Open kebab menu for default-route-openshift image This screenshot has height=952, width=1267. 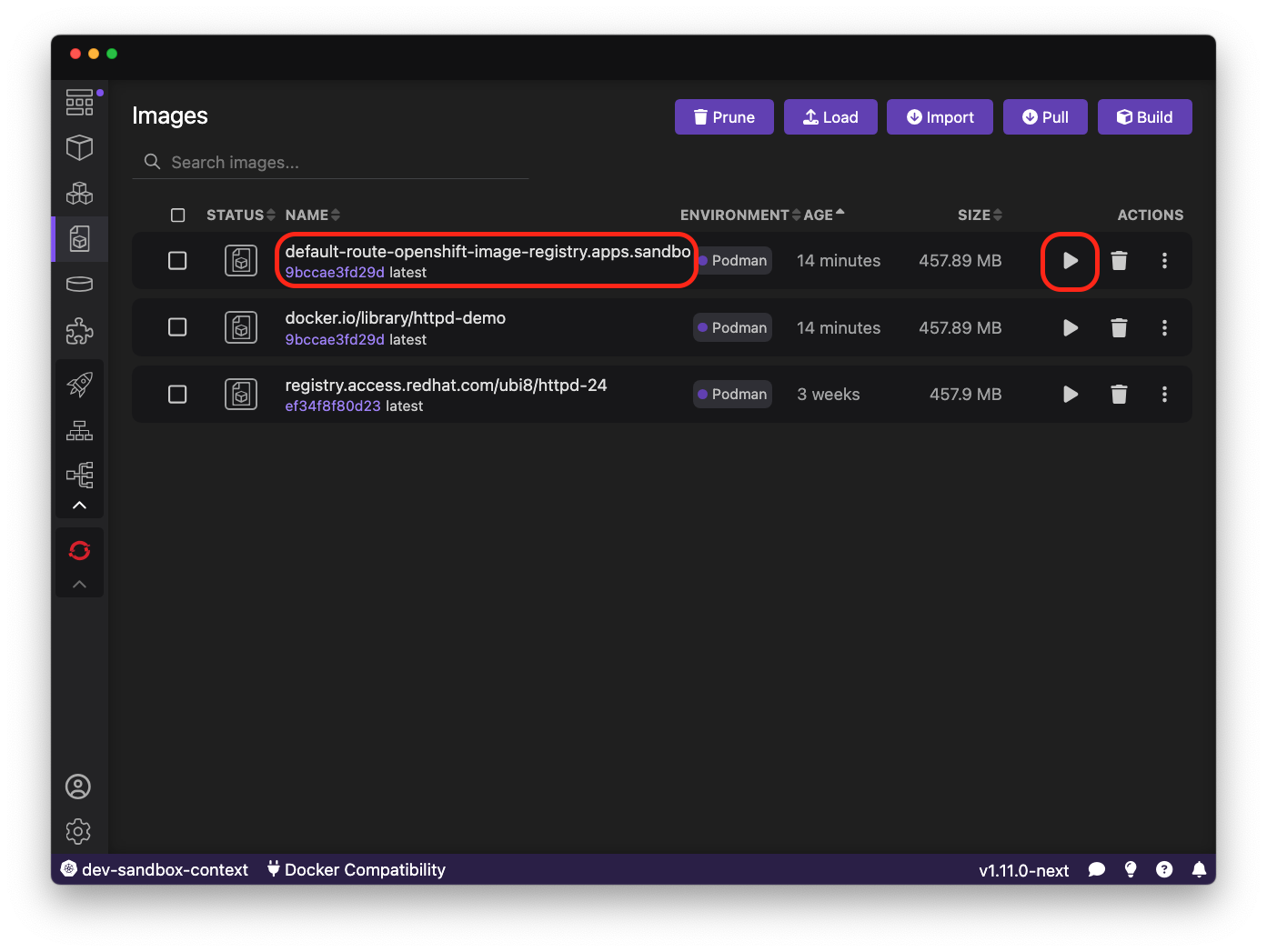pyautogui.click(x=1164, y=261)
